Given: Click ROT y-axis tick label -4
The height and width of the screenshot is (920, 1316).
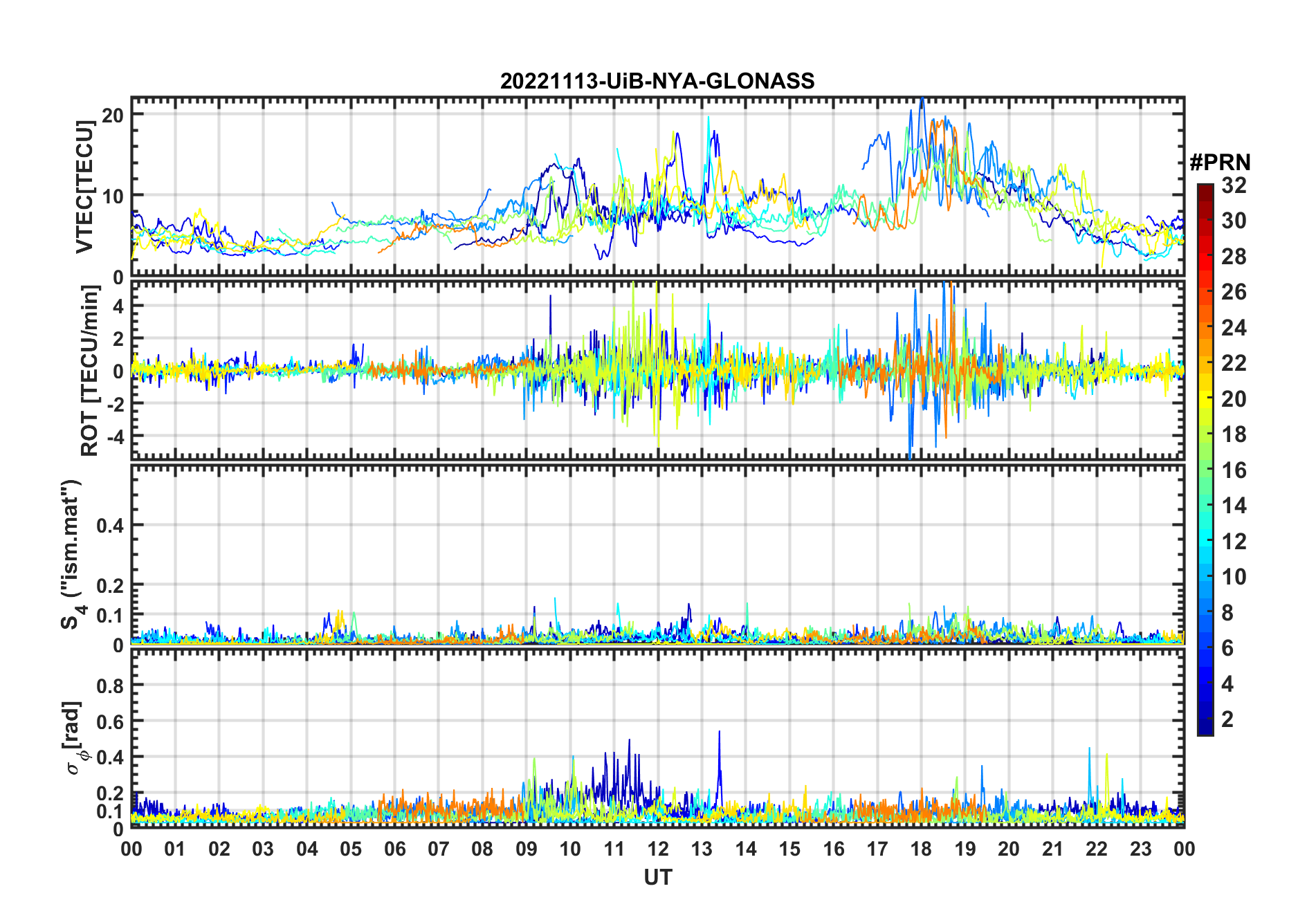Looking at the screenshot, I should 116,437.
